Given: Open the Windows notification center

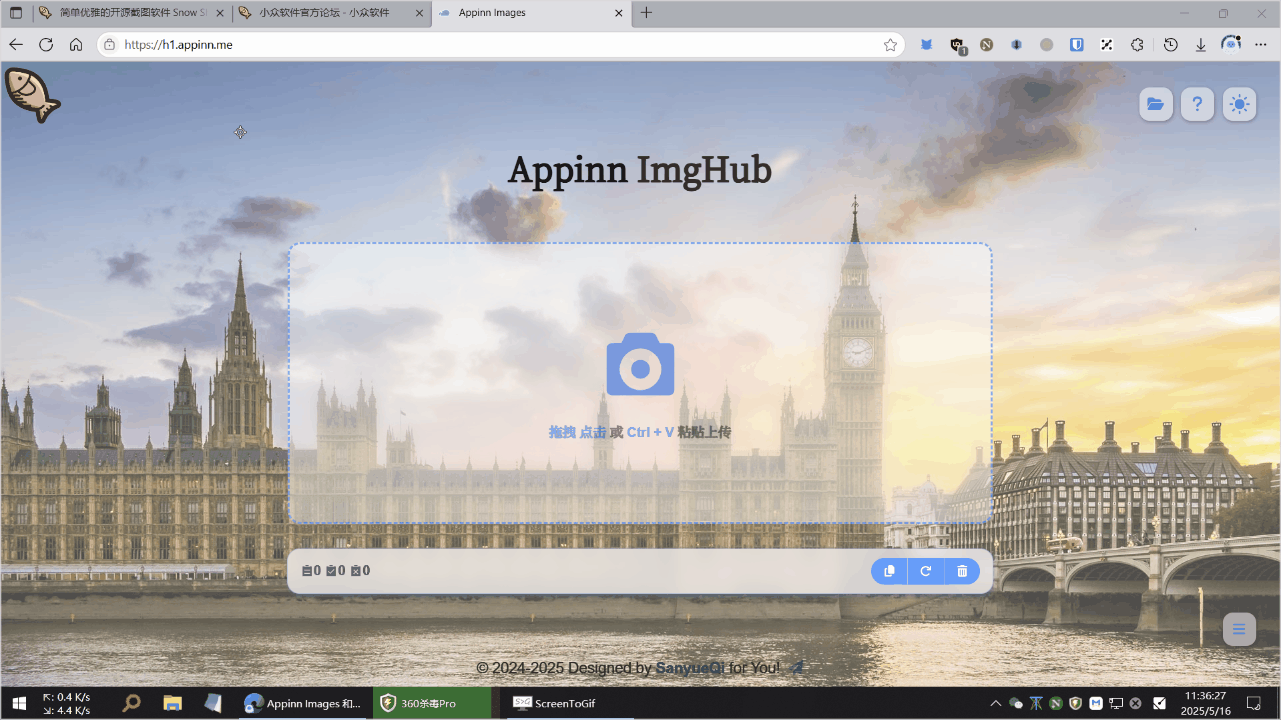Looking at the screenshot, I should [1254, 703].
